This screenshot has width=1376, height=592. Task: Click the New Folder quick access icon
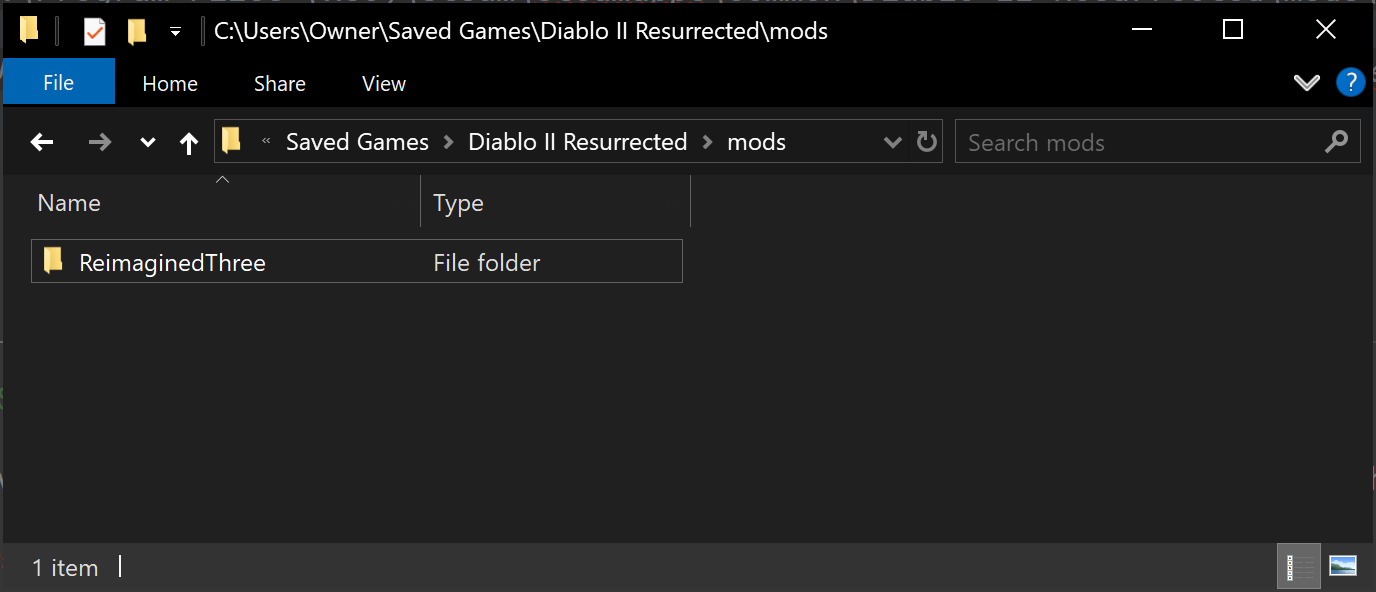137,31
